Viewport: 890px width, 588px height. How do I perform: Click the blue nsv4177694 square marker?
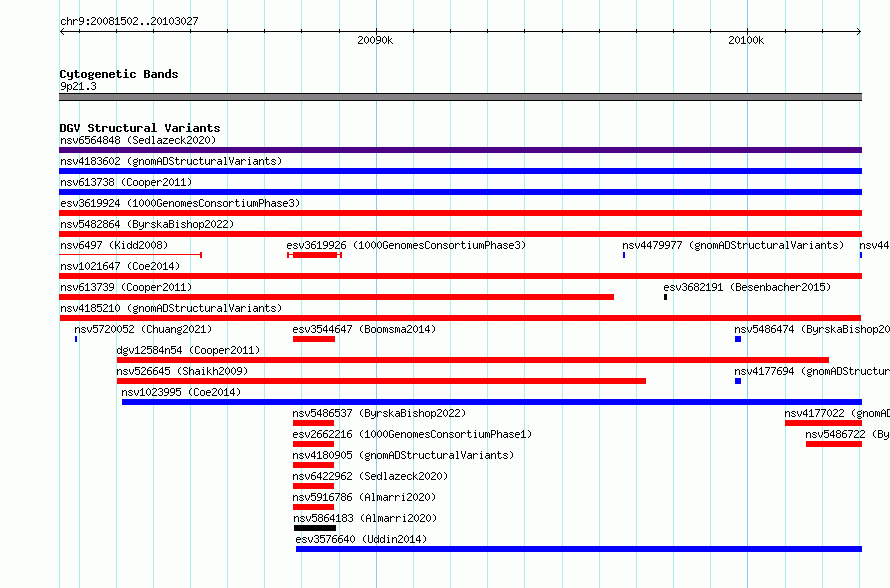pyautogui.click(x=738, y=381)
